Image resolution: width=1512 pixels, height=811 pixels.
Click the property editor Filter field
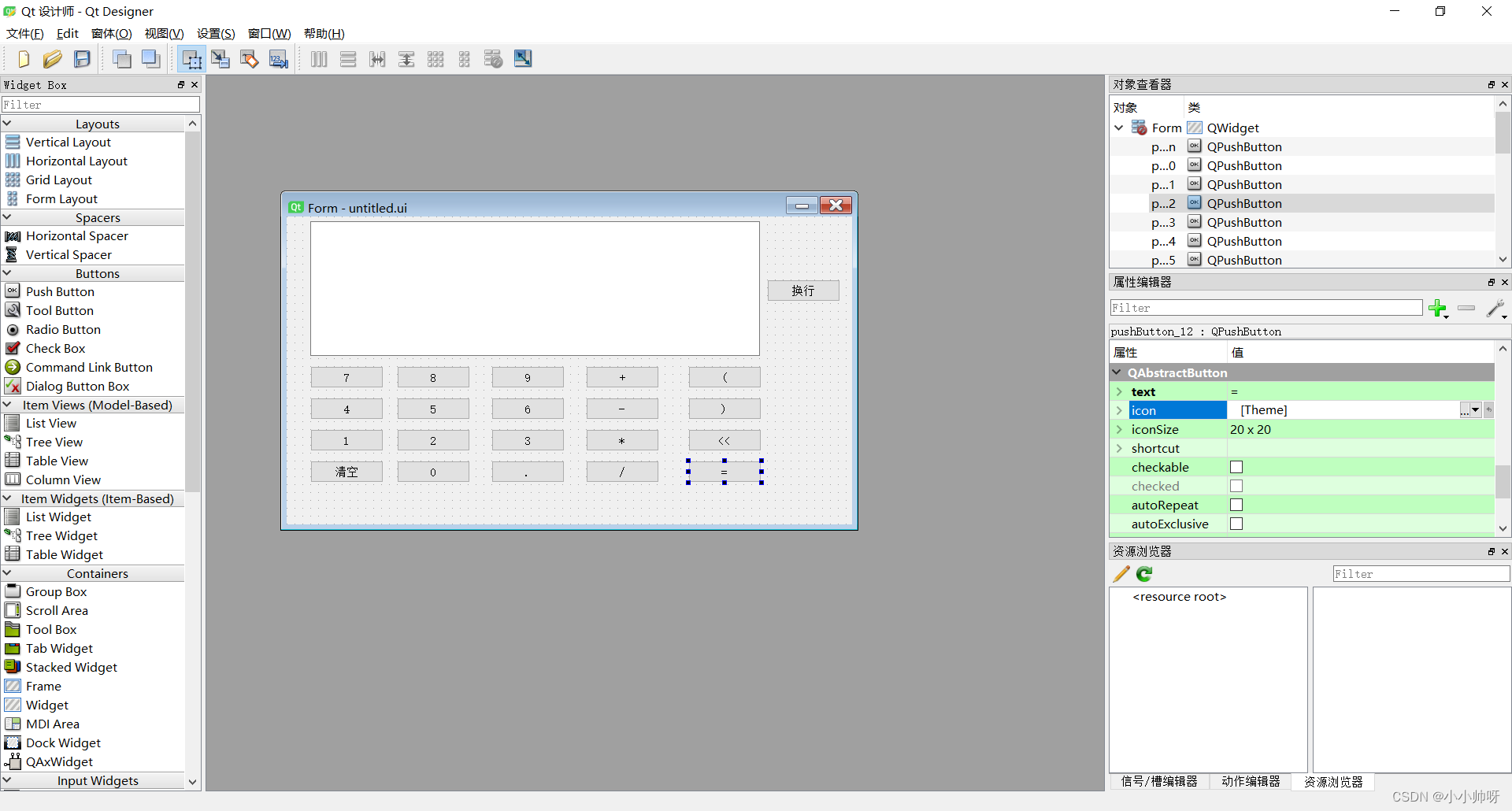(x=1266, y=308)
